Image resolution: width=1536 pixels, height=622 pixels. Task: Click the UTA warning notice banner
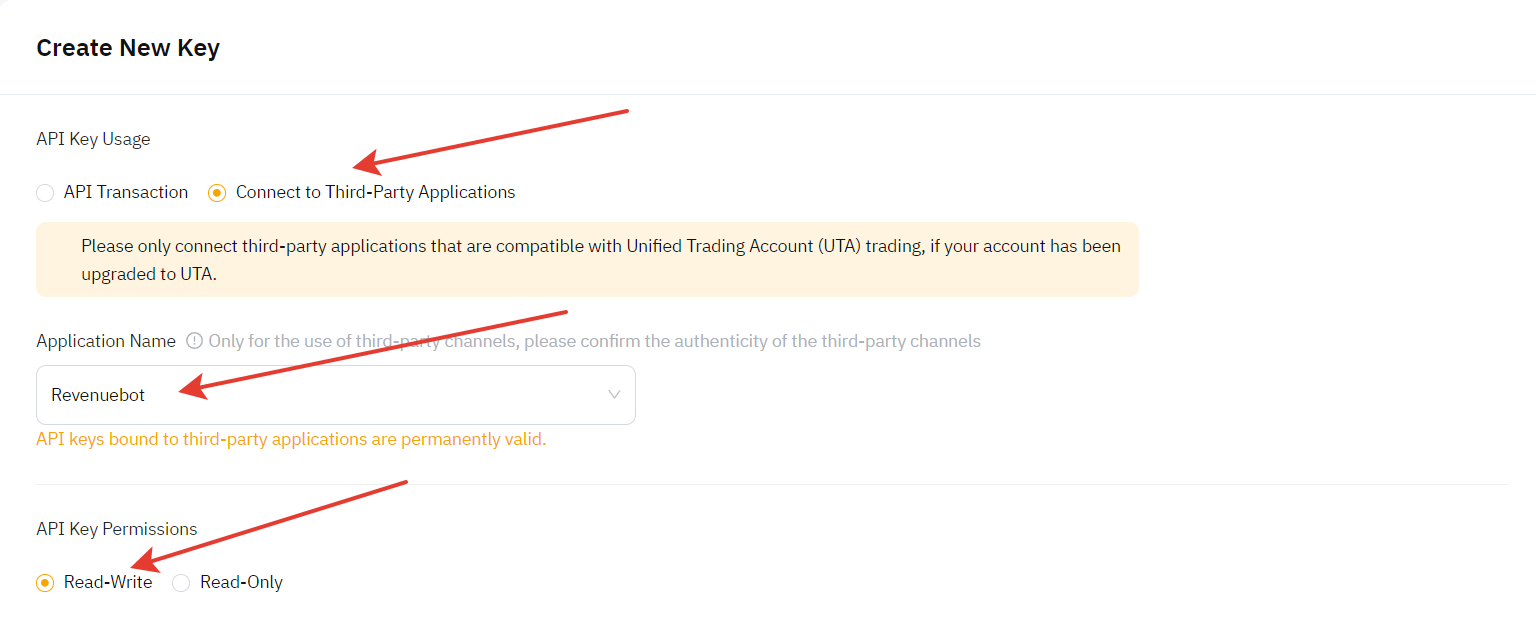(587, 259)
